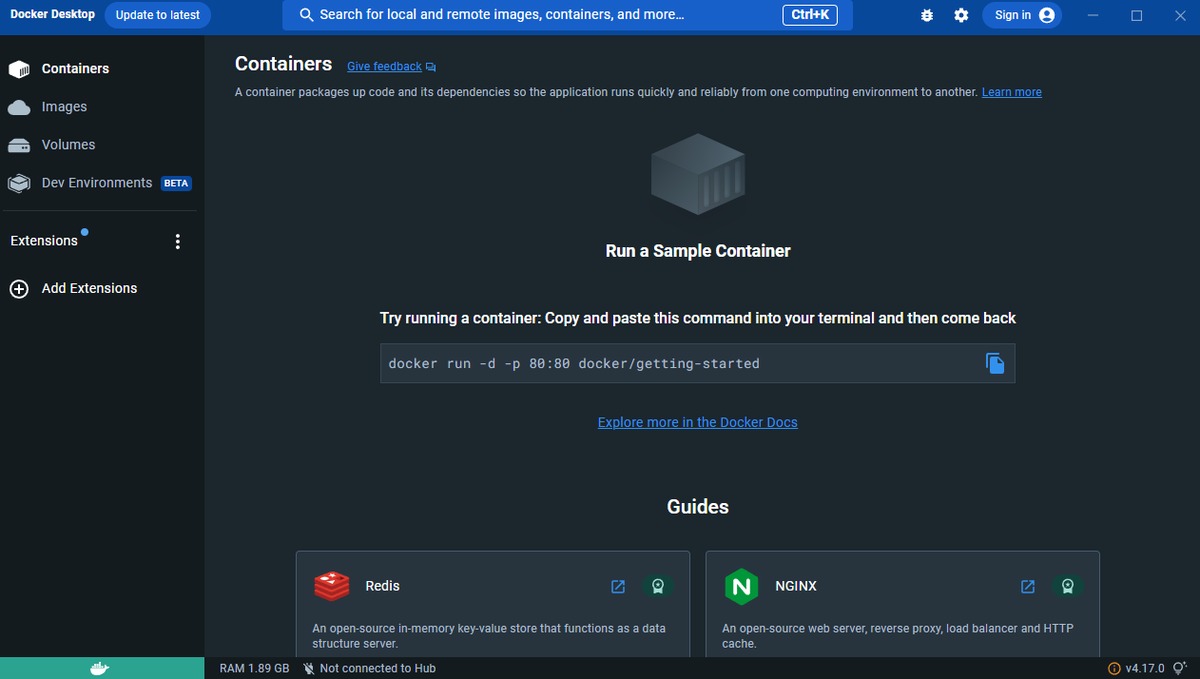Viewport: 1200px width, 679px height.
Task: Open Redis guide external link icon
Action: click(618, 586)
